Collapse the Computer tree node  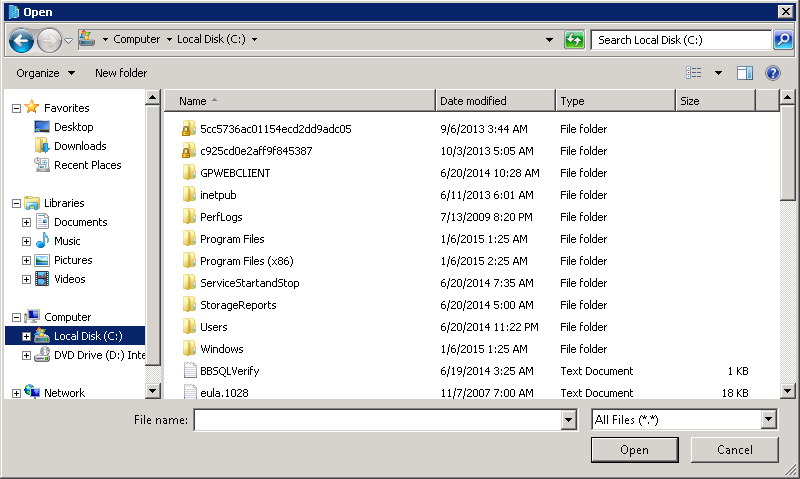click(16, 317)
